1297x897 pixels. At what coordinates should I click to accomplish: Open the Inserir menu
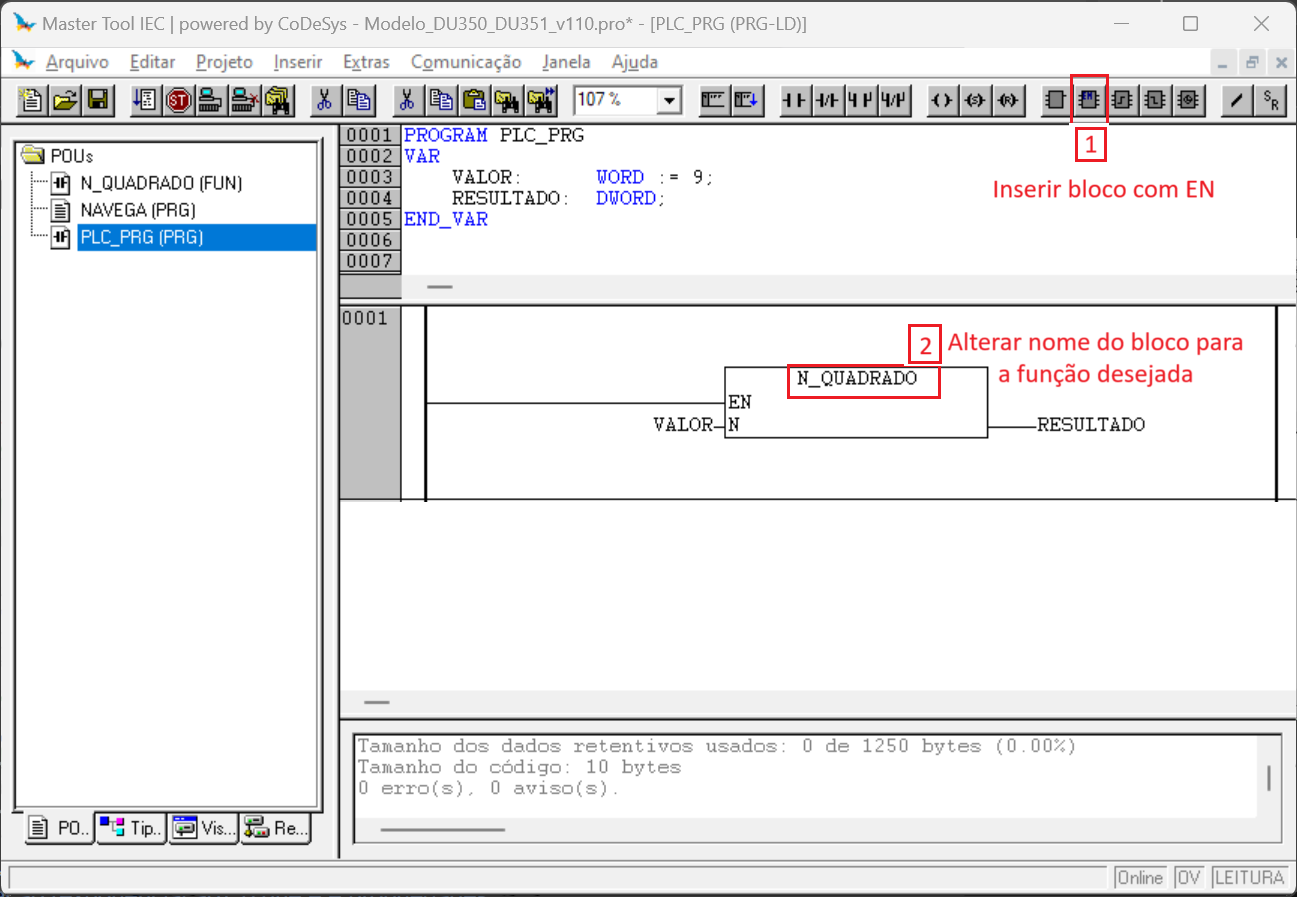pyautogui.click(x=298, y=62)
